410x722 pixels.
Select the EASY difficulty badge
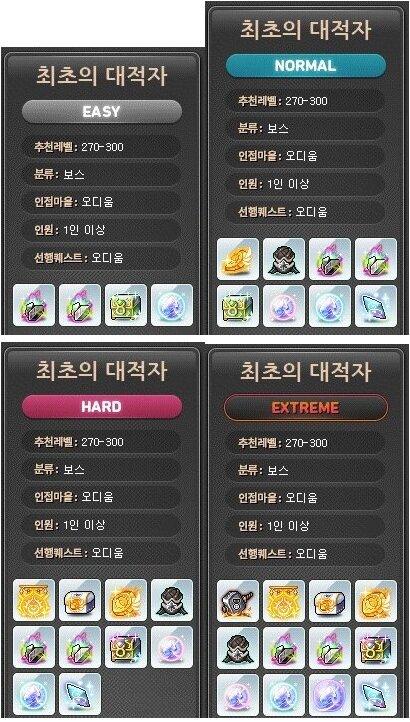pyautogui.click(x=102, y=111)
